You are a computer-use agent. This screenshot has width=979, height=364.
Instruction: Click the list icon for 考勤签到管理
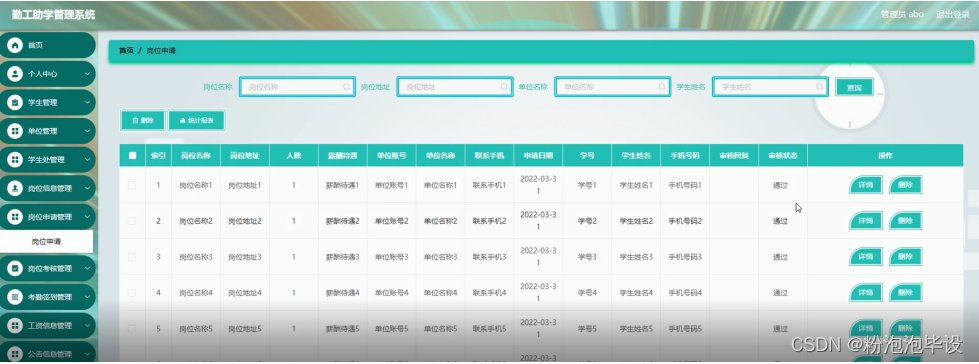point(15,297)
